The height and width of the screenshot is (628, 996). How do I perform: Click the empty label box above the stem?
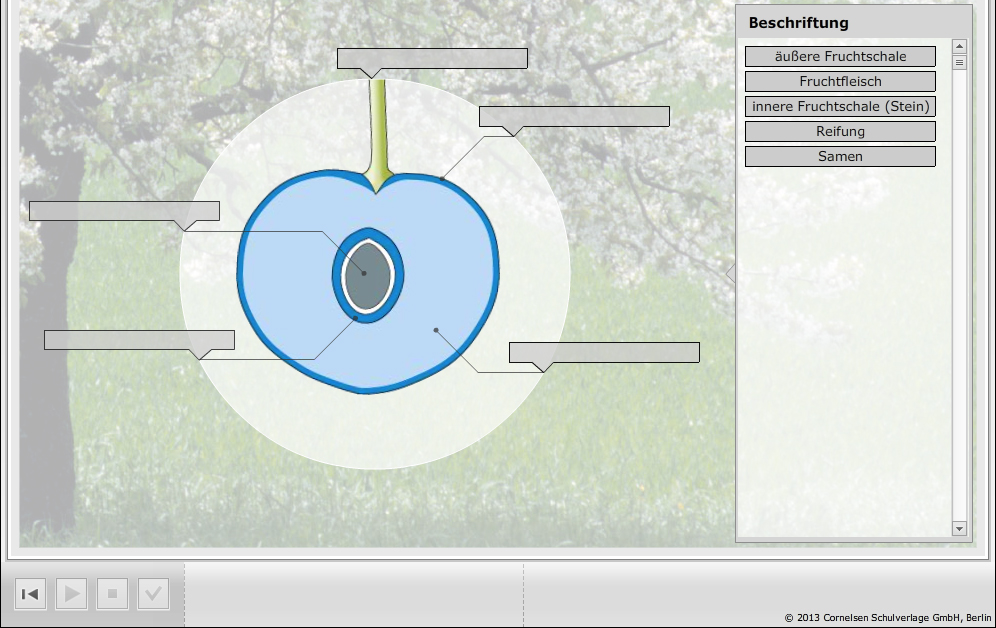[432, 59]
